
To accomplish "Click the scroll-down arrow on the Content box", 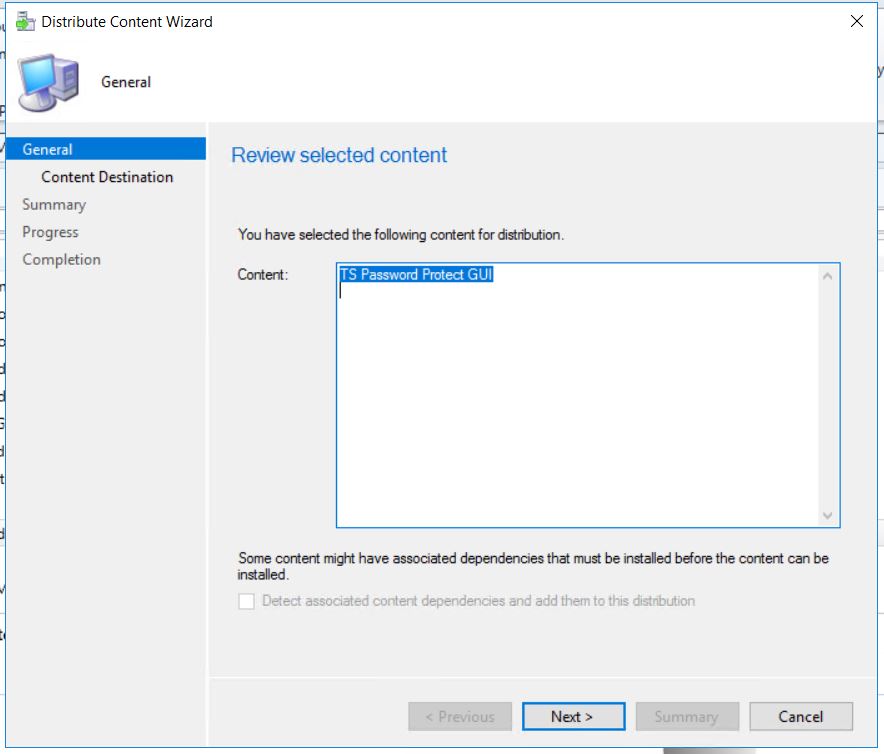I will click(828, 514).
